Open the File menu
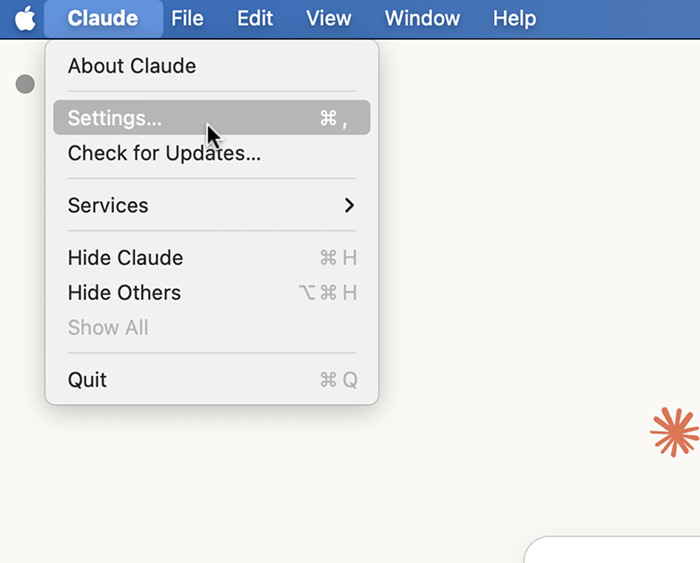 point(187,19)
